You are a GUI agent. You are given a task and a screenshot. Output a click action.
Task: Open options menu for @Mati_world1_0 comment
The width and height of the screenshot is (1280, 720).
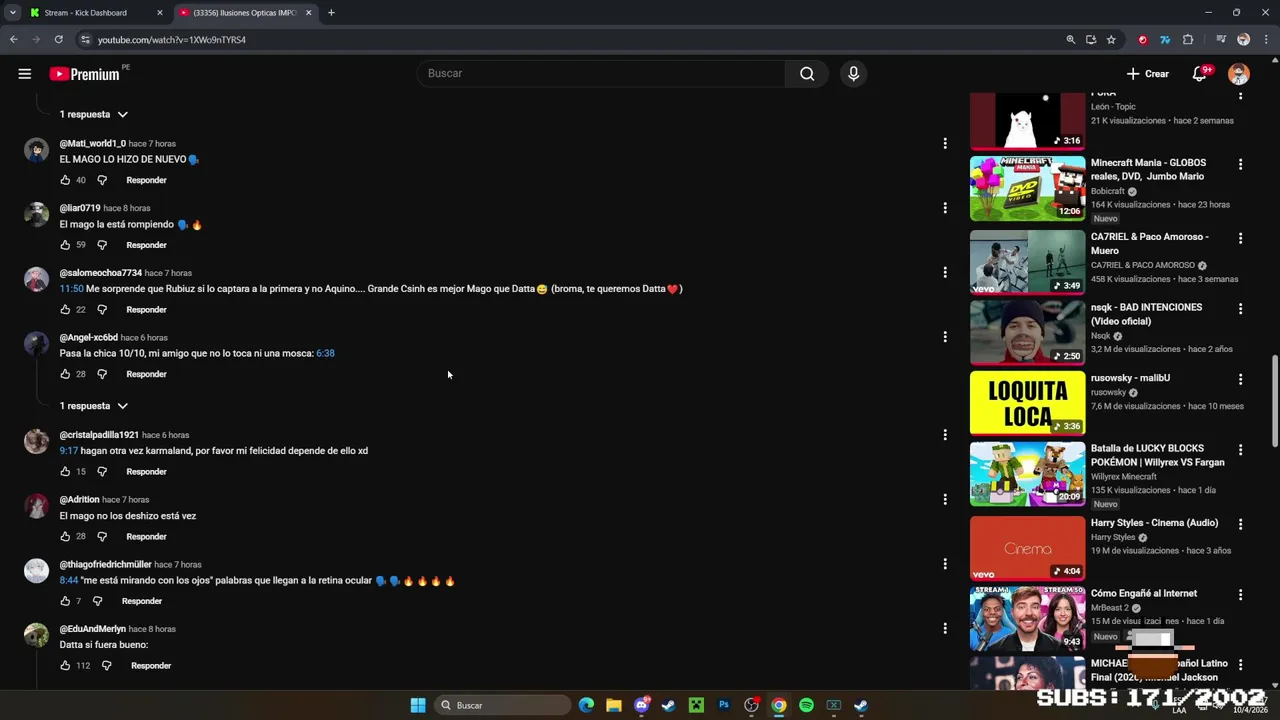click(x=945, y=144)
